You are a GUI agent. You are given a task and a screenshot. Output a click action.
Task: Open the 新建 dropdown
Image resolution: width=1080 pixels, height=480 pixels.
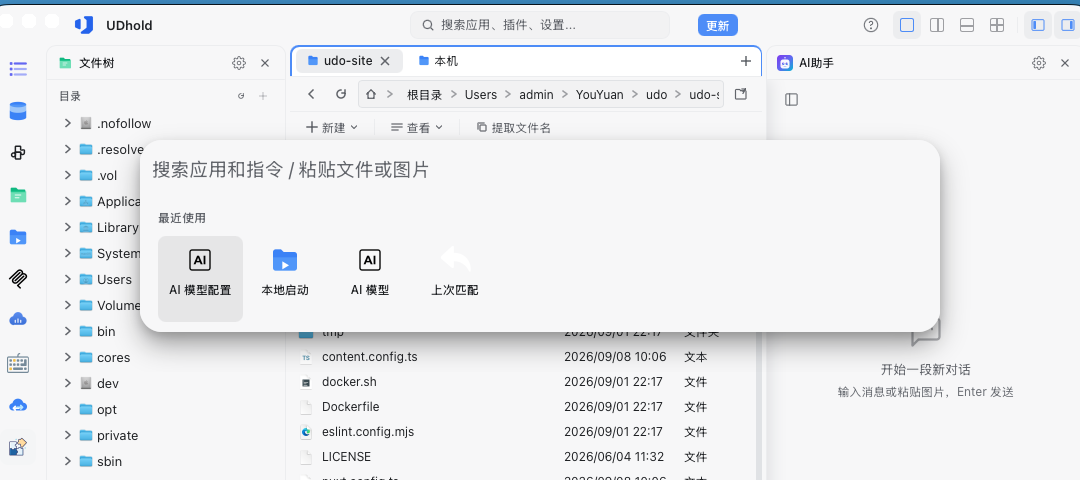(332, 127)
